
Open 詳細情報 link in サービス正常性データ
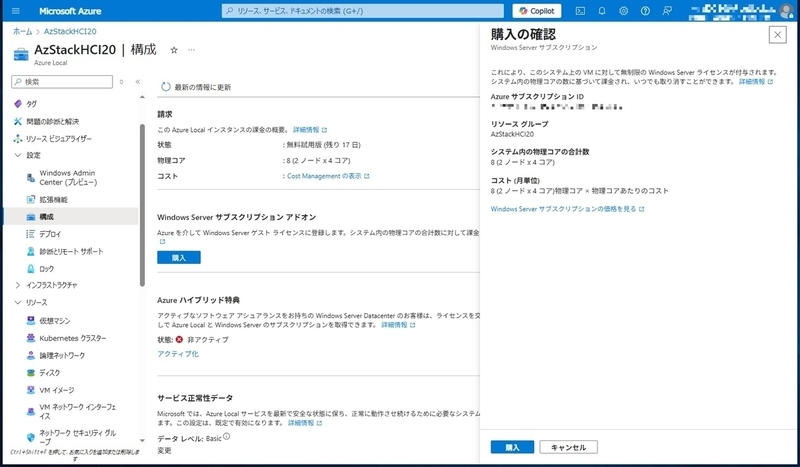(305, 423)
